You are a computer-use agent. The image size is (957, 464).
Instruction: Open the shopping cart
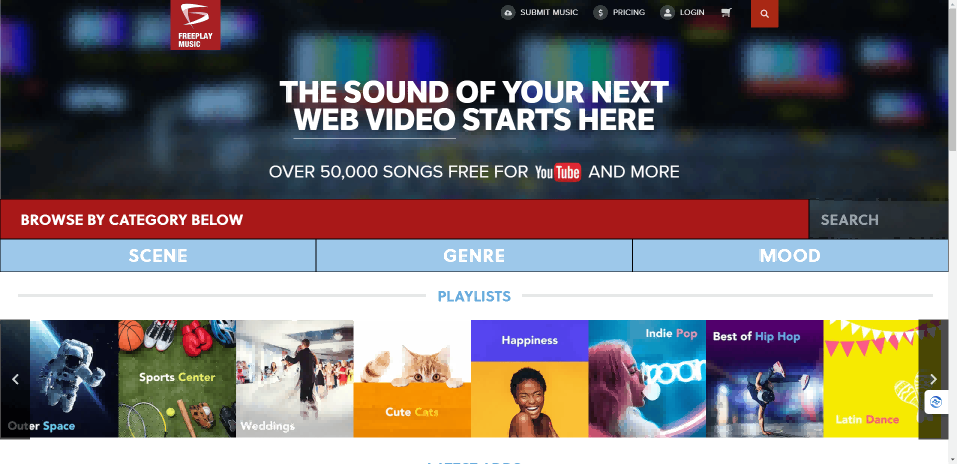[726, 12]
